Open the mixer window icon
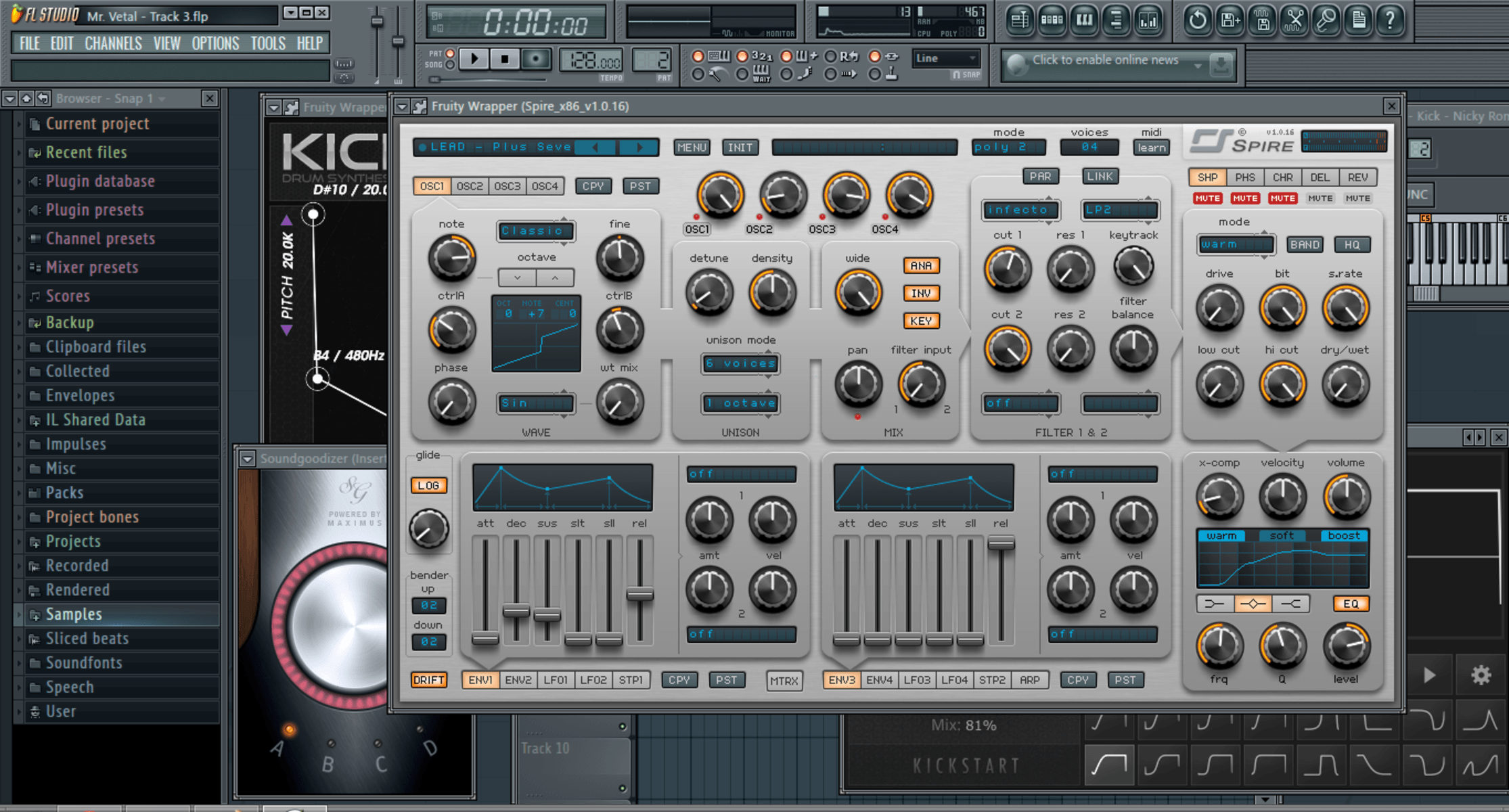This screenshot has height=812, width=1509. click(1149, 20)
